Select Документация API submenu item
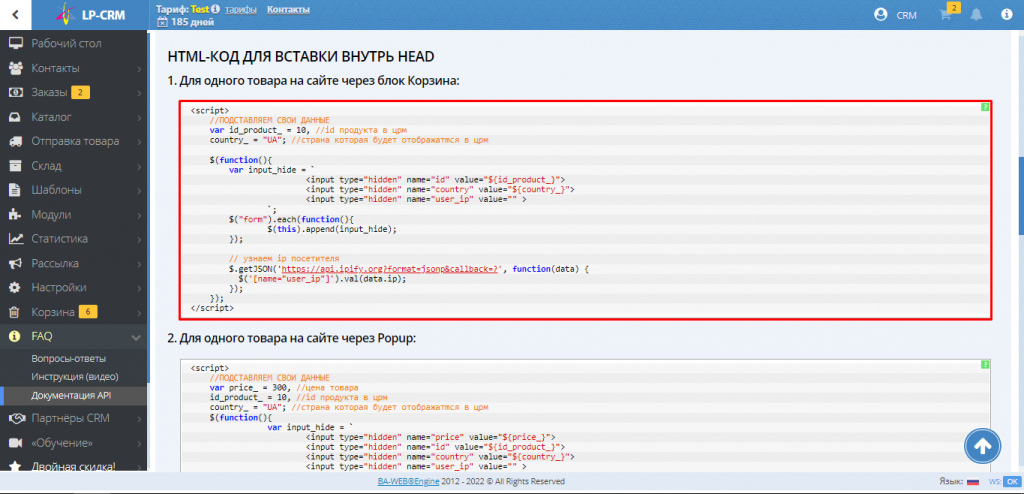Screen dimensions: 1024x494 72,395
